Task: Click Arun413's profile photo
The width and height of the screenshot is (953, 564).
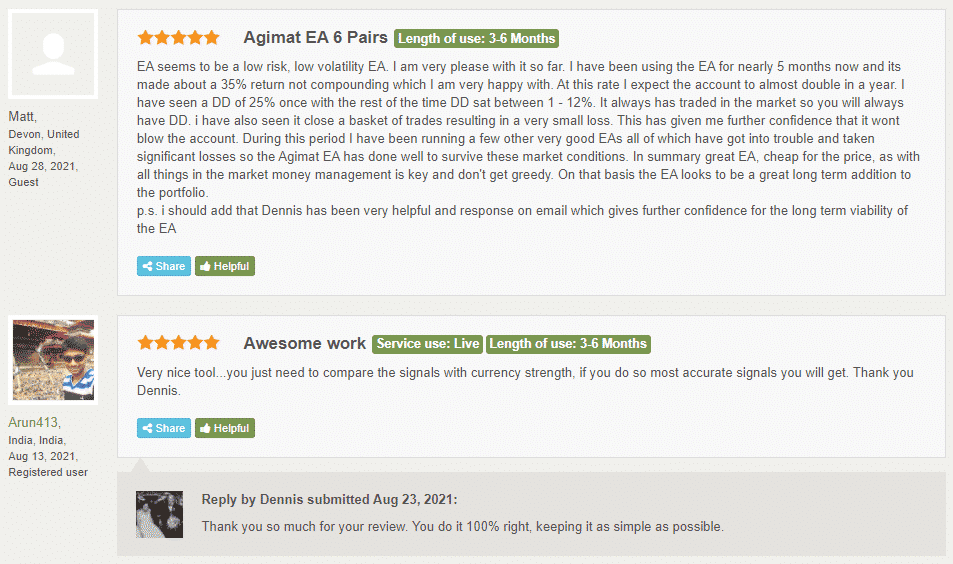Action: pos(53,360)
